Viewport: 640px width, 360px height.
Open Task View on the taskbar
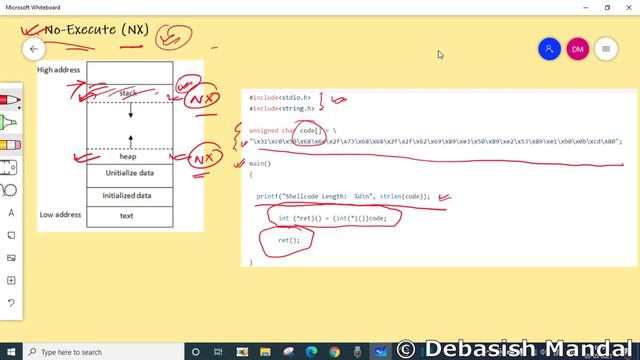click(x=218, y=351)
